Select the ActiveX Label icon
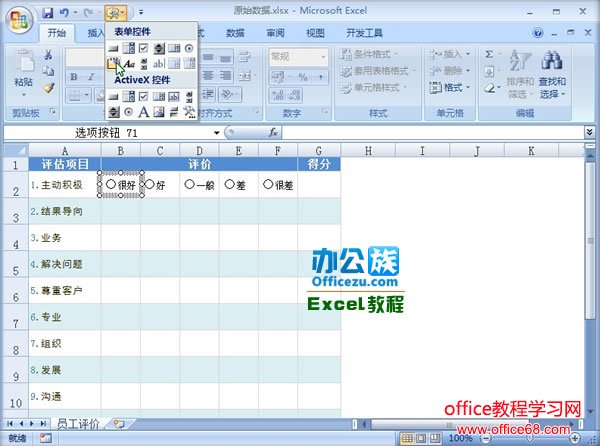 [x=143, y=112]
